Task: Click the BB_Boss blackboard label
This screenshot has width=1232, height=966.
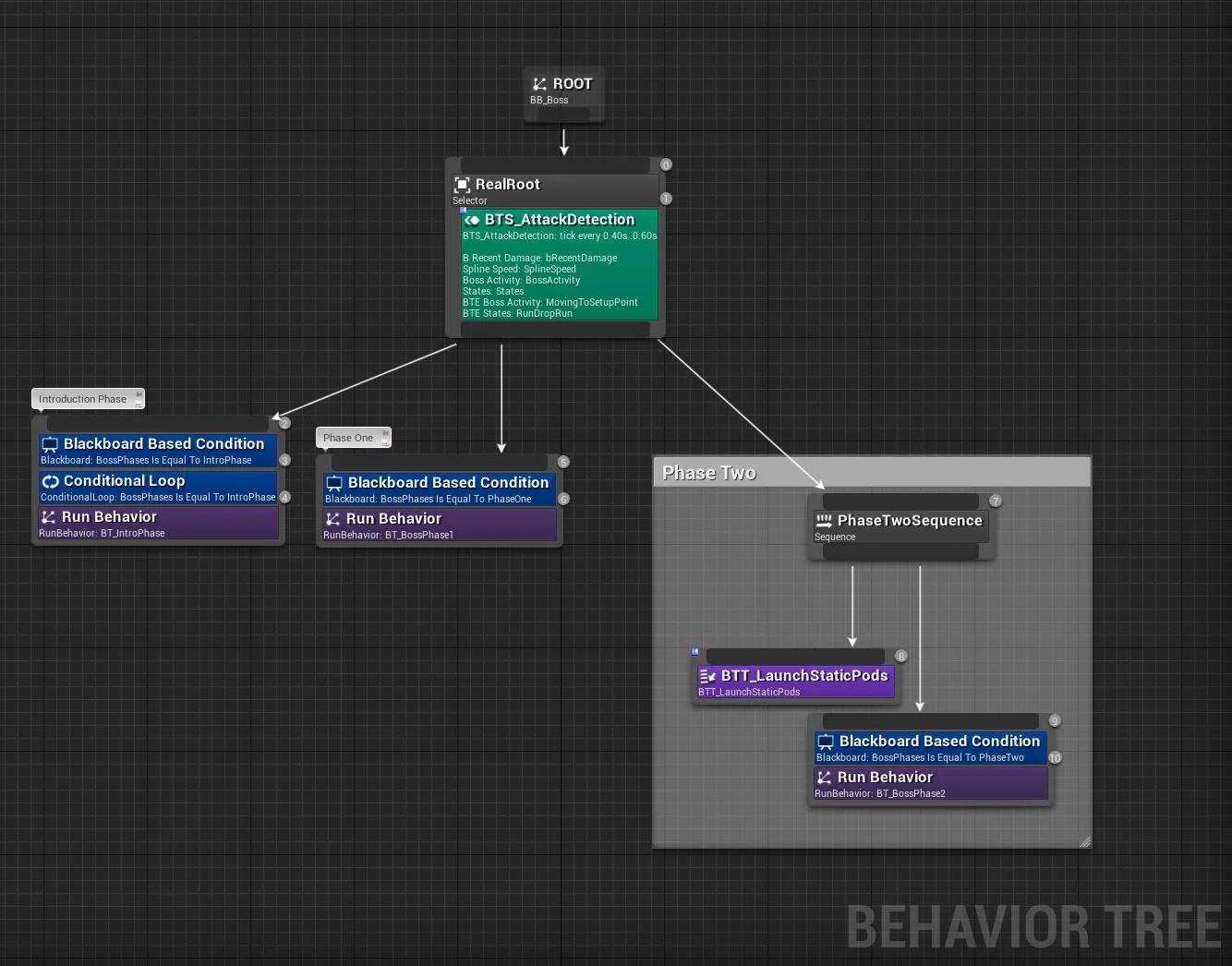Action: [549, 100]
